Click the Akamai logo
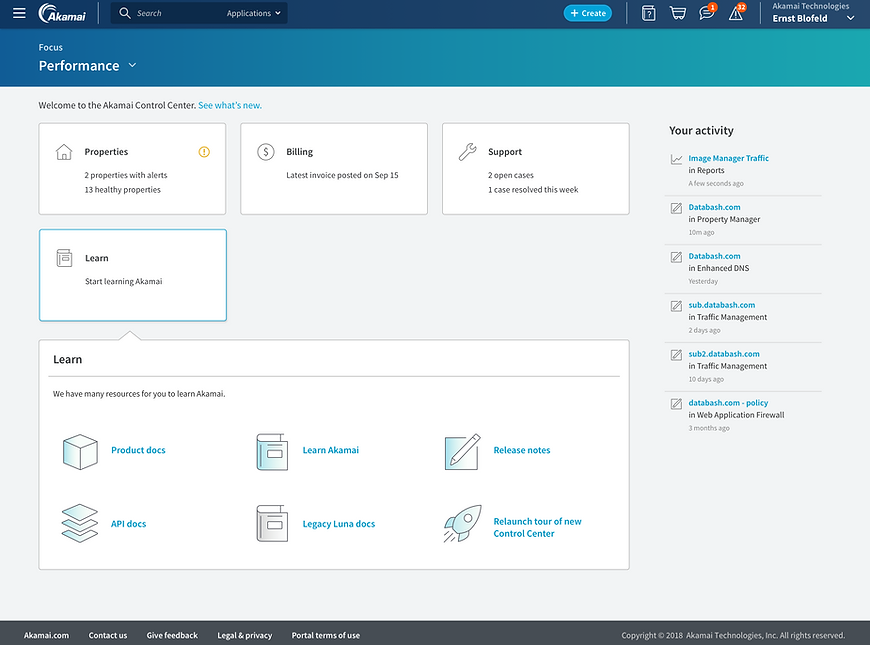The image size is (870, 645). [62, 13]
